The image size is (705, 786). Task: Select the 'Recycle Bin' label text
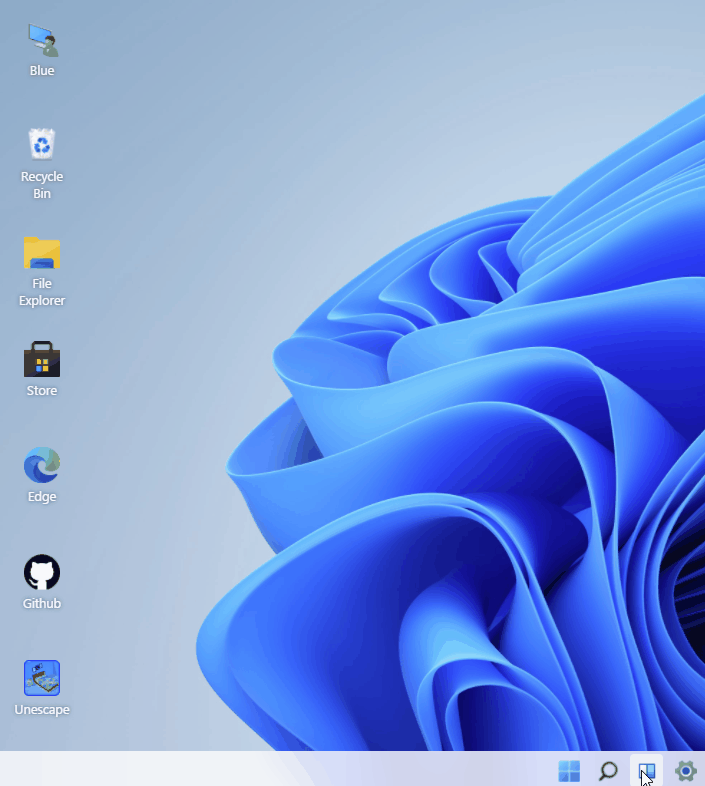click(42, 185)
